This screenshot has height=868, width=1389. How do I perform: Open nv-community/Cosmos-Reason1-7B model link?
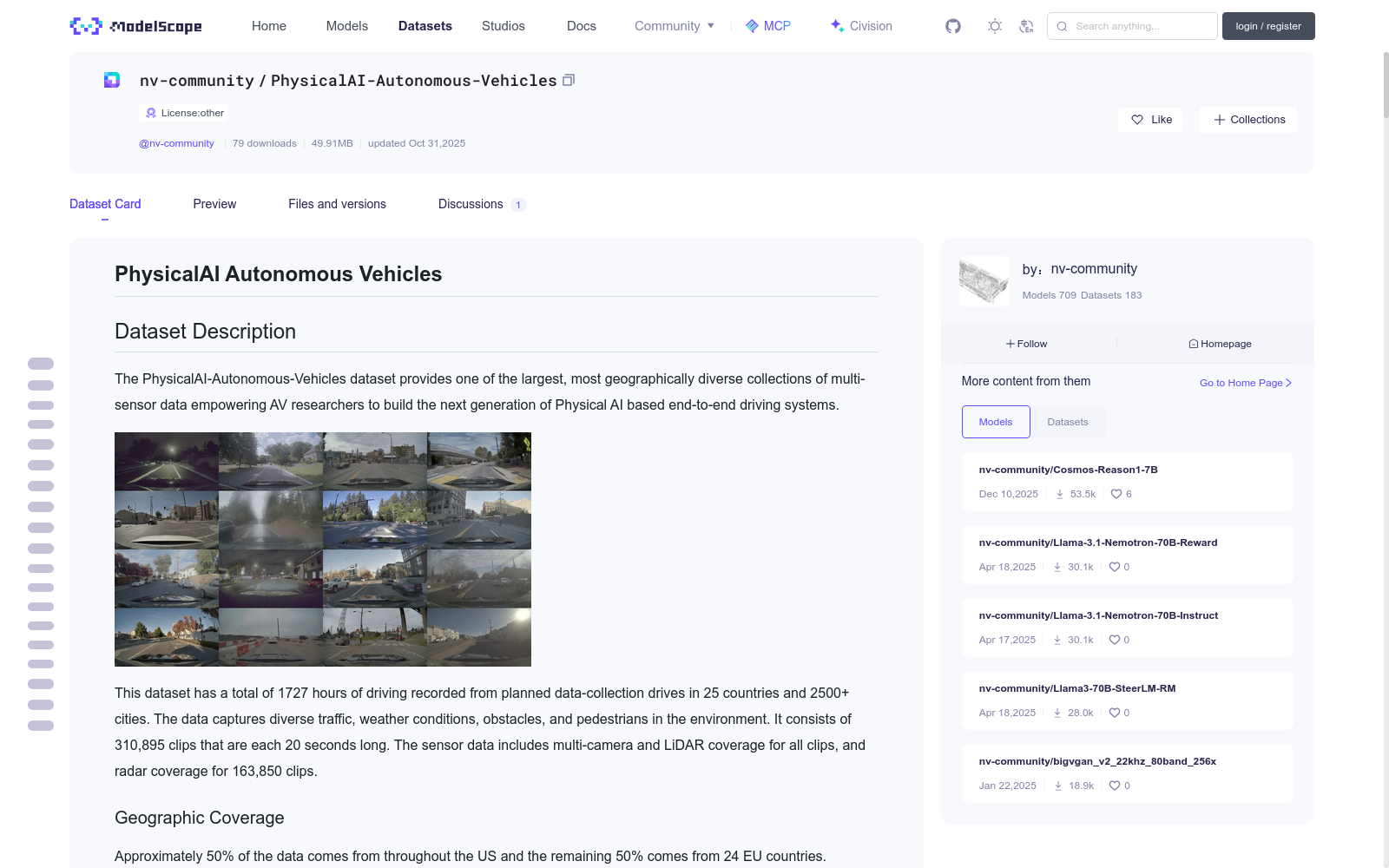pos(1069,470)
